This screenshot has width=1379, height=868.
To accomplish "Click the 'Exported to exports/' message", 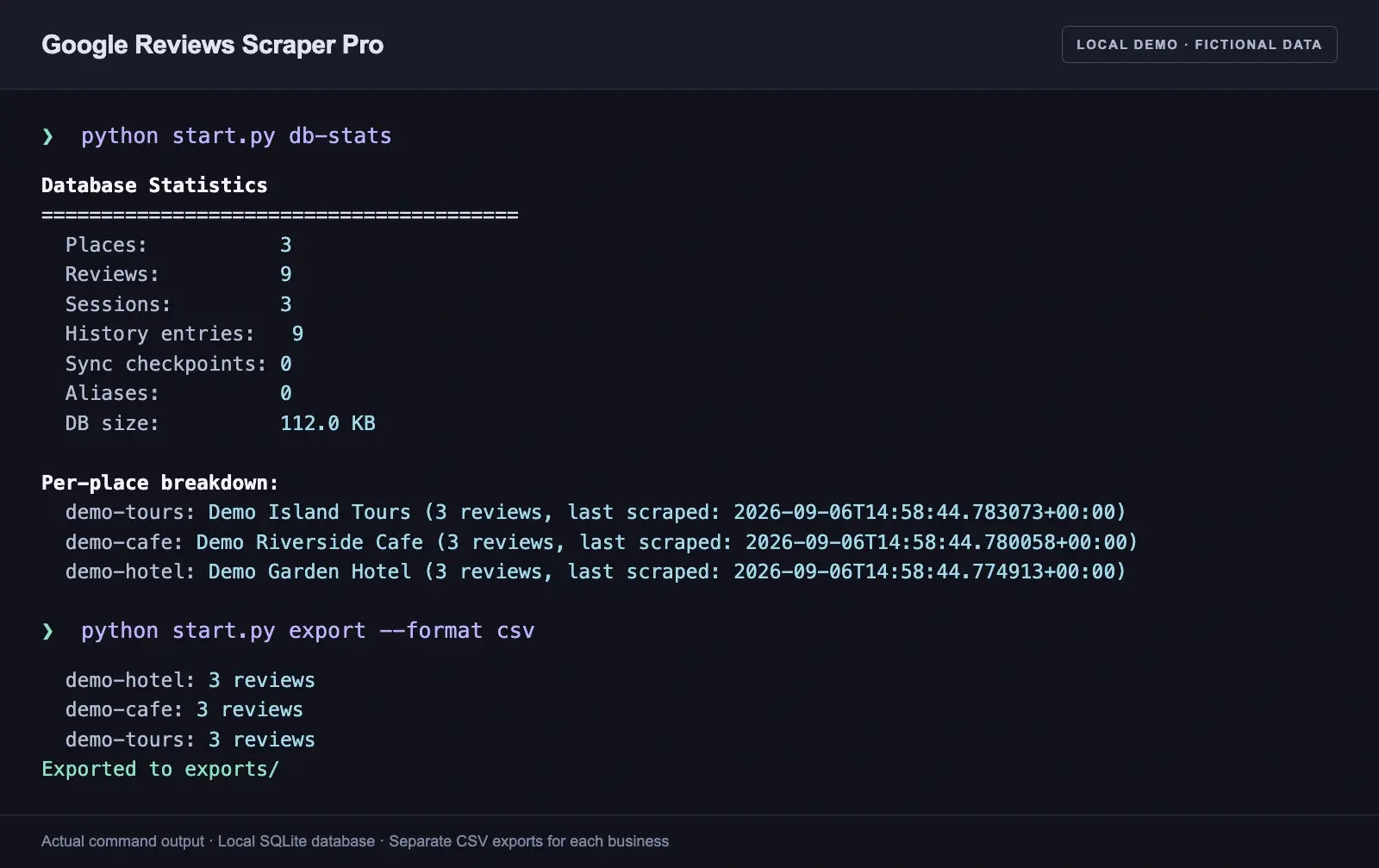I will (x=160, y=769).
